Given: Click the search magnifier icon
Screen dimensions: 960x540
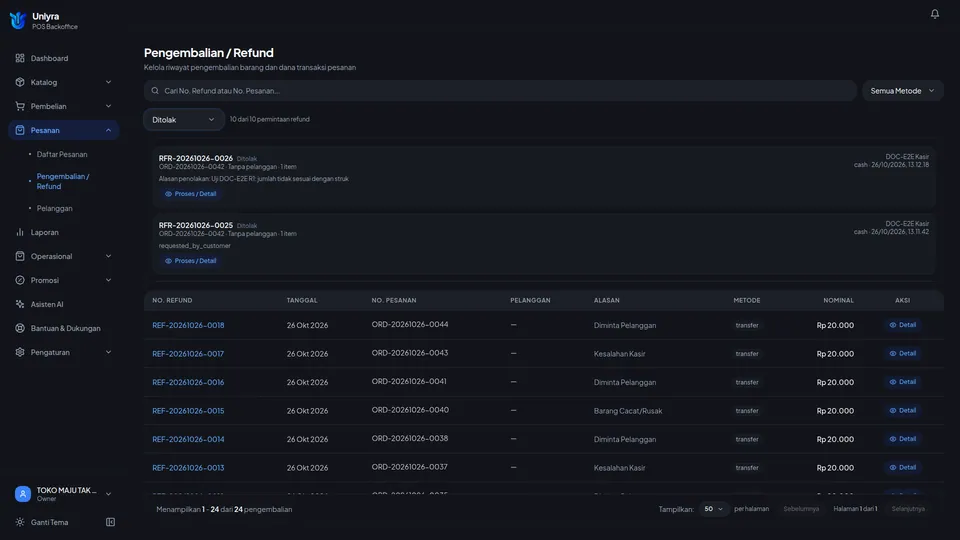Looking at the screenshot, I should click(155, 91).
